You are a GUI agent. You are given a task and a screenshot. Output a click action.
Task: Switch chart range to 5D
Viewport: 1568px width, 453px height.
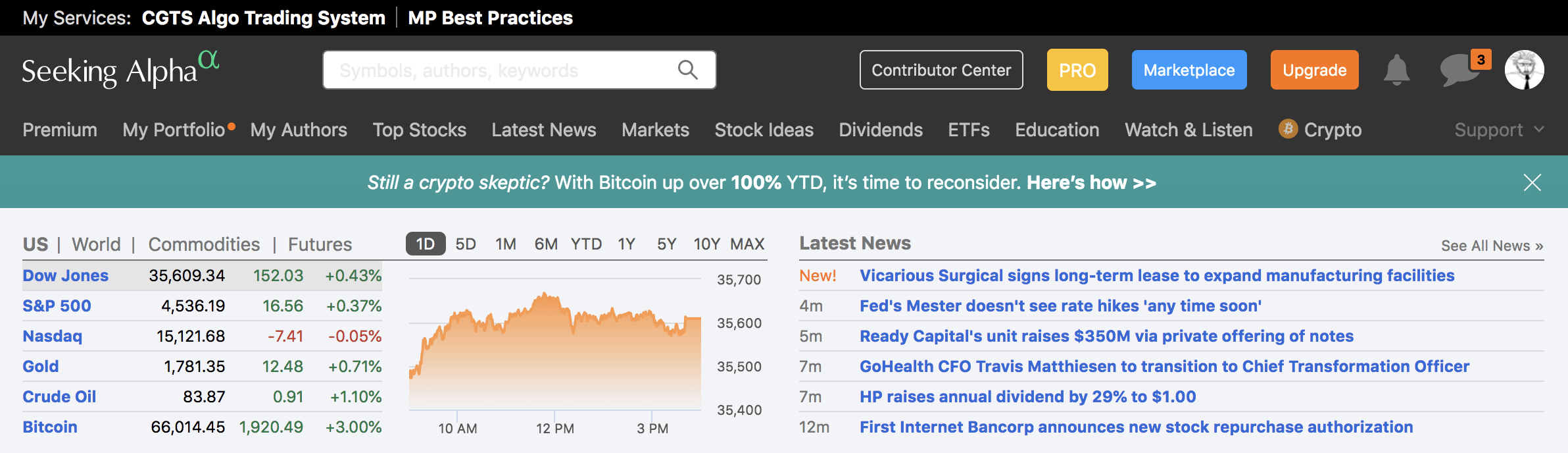point(466,244)
